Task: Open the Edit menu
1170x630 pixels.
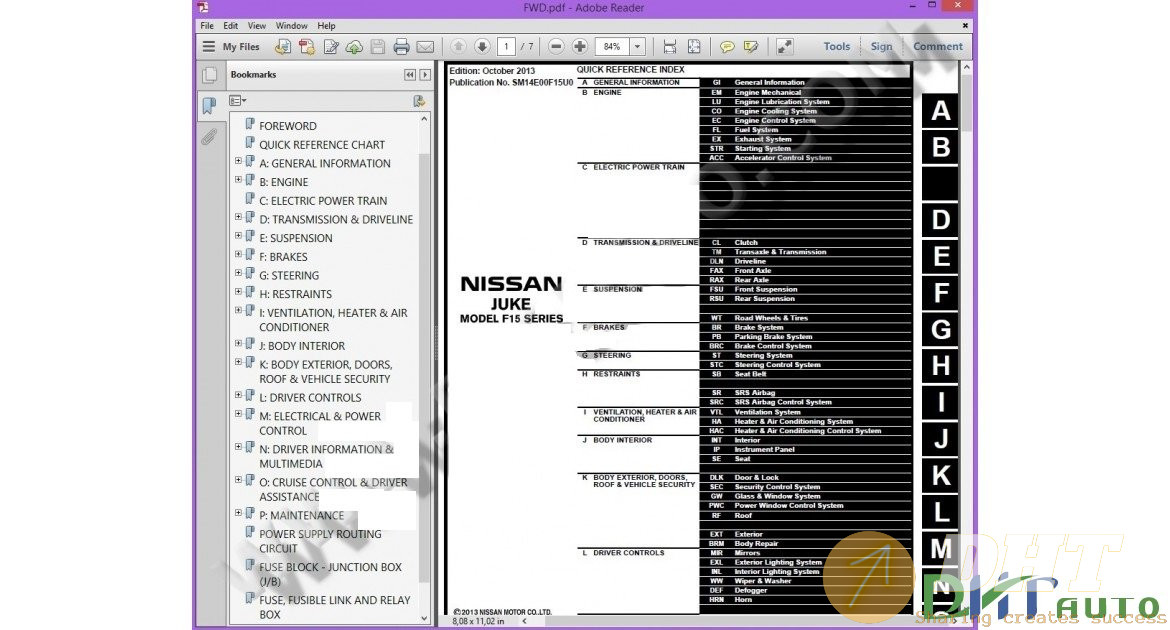Action: tap(231, 25)
